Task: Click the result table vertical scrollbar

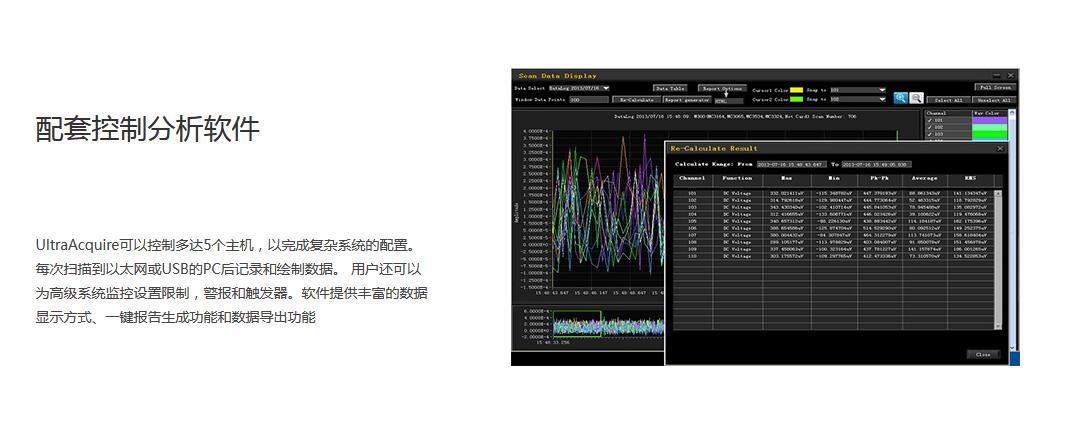Action: coord(997,259)
